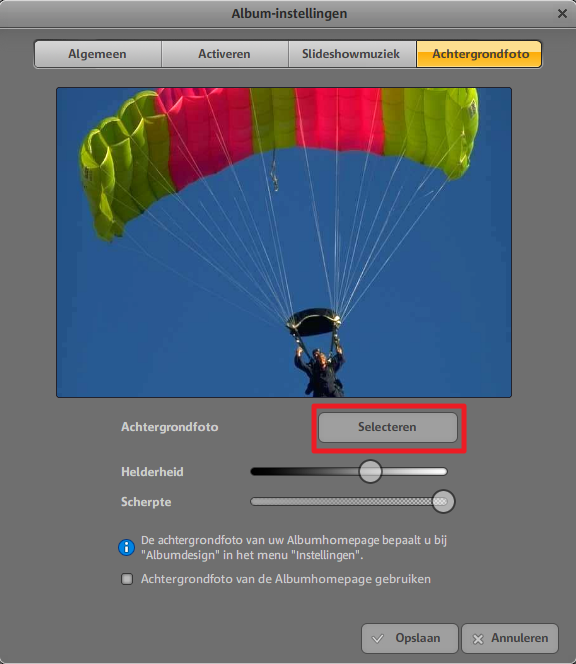Click the Helderheid label text
The image size is (576, 664).
click(x=152, y=472)
